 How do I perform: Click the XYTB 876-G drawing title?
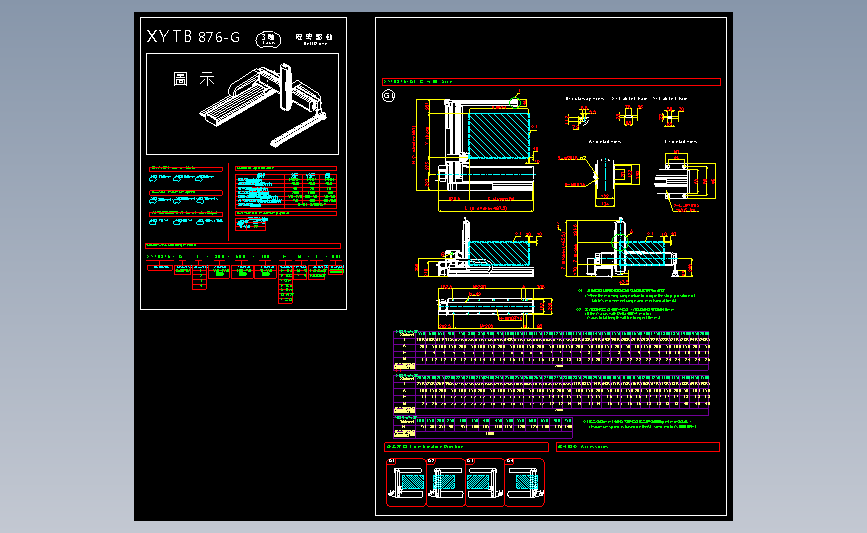tap(193, 37)
